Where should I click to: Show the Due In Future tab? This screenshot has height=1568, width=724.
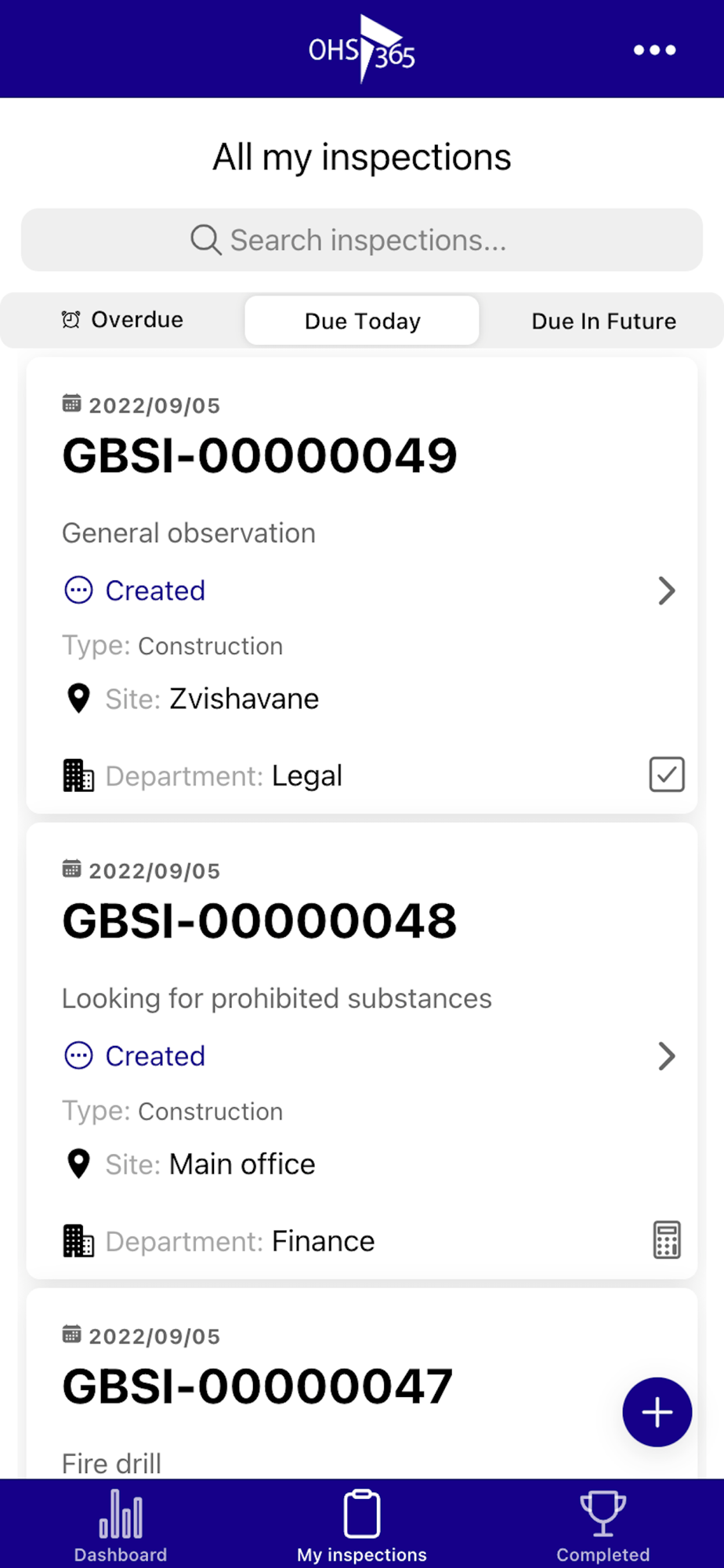(603, 321)
